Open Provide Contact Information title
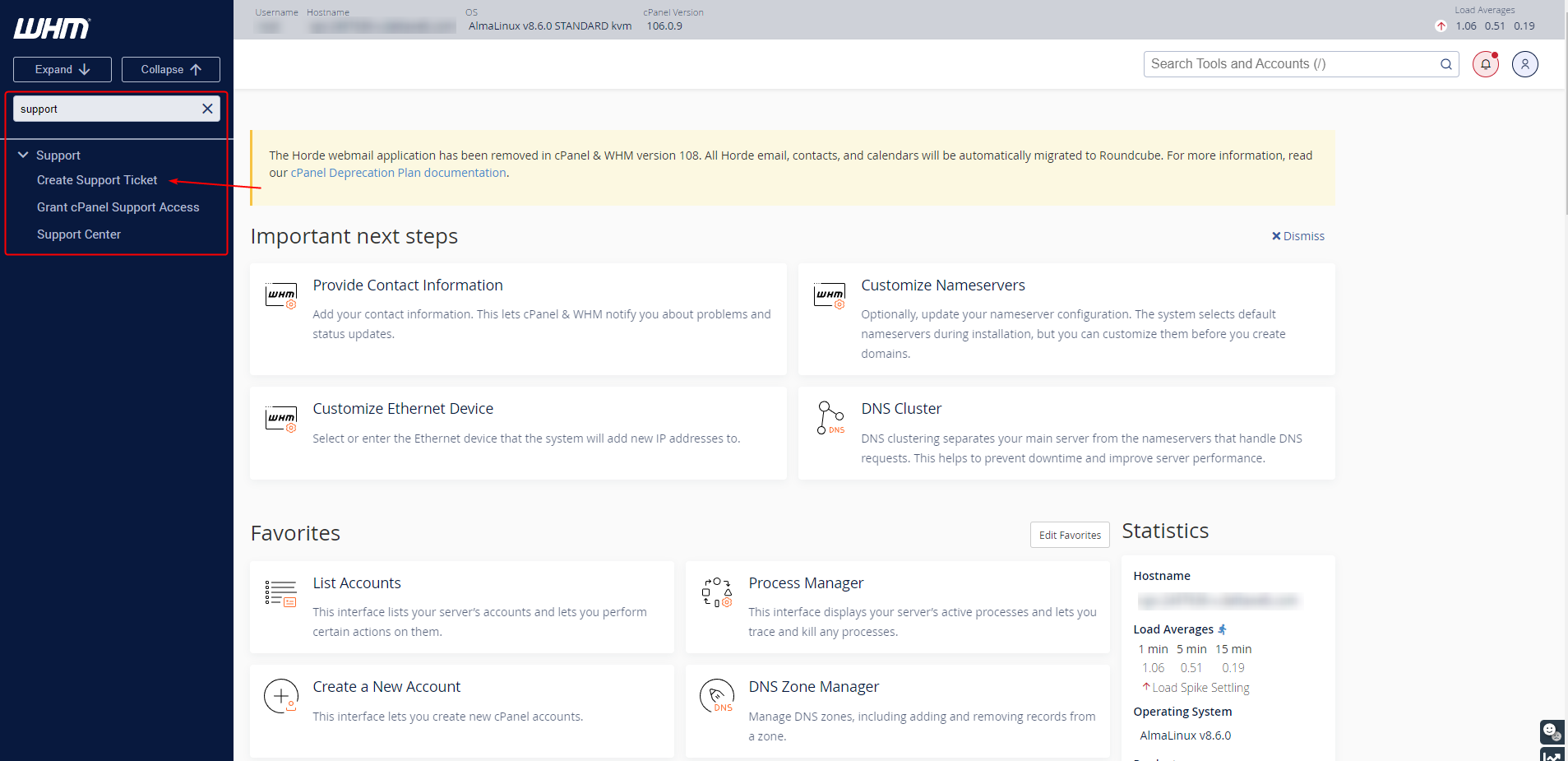1568x761 pixels. coord(408,285)
